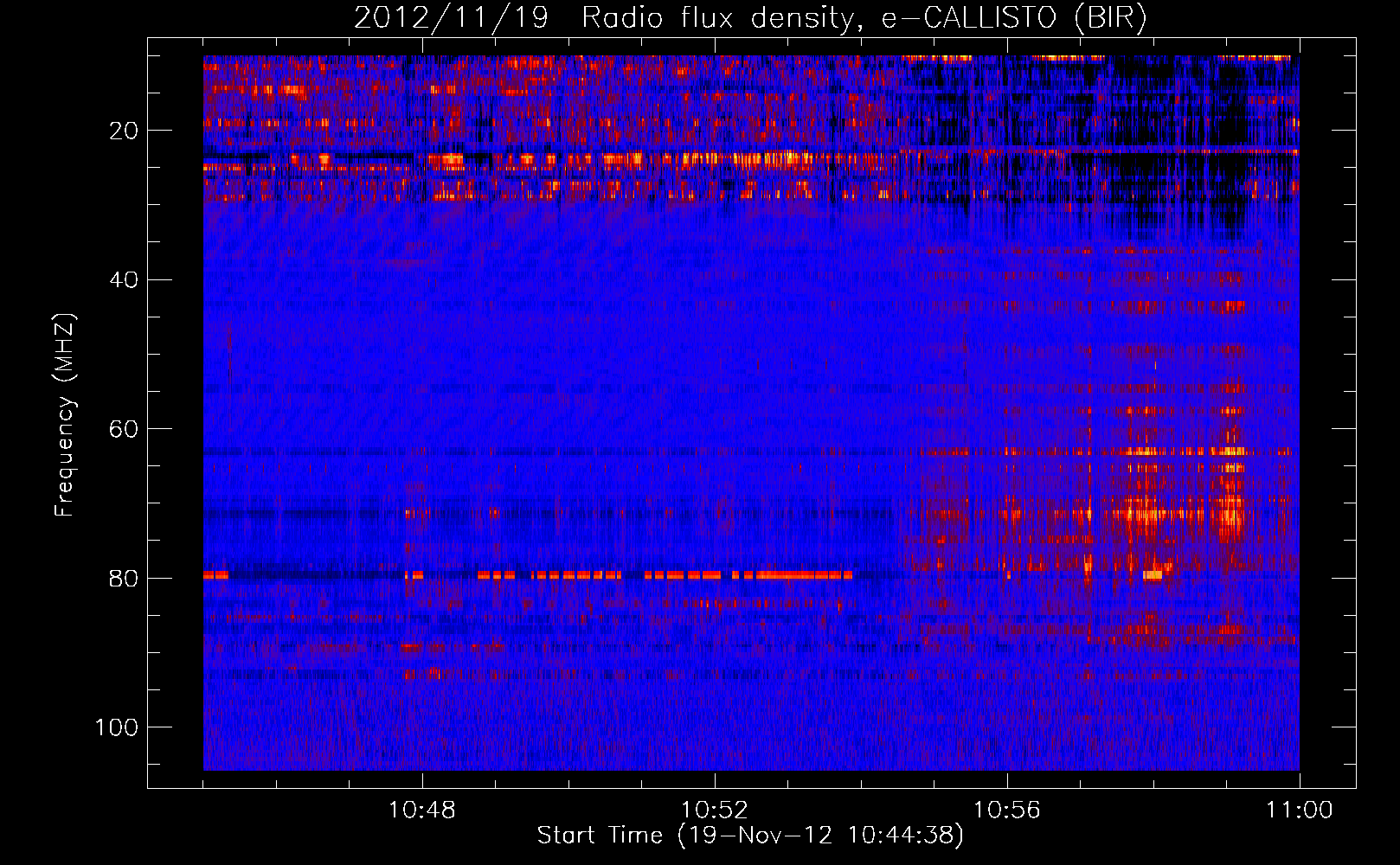1400x865 pixels.
Task: Click the 'Frequency (MHZ)' axis label
Action: point(65,414)
